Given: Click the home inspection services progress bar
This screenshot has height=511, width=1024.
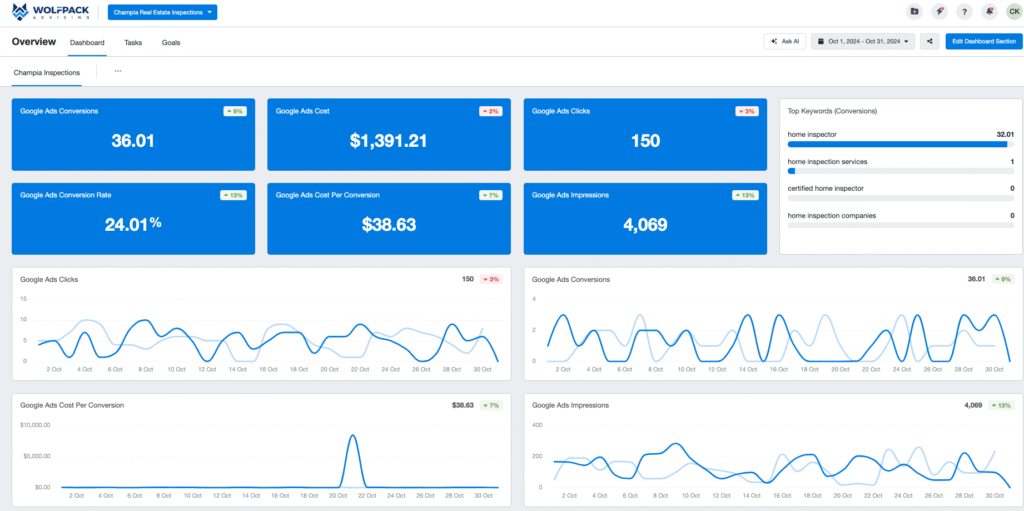Looking at the screenshot, I should click(x=901, y=171).
